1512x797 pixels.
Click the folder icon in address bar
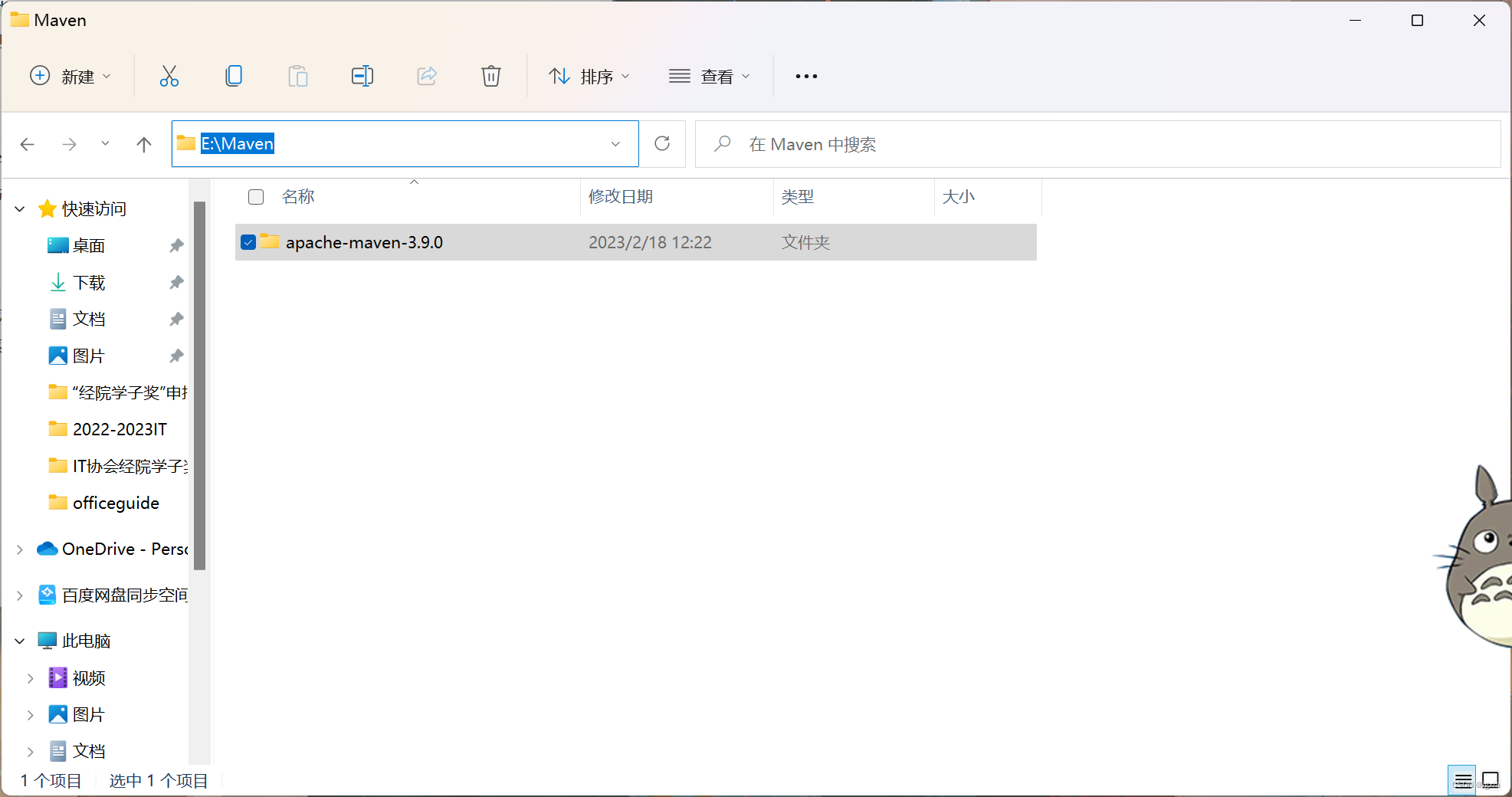pyautogui.click(x=186, y=143)
